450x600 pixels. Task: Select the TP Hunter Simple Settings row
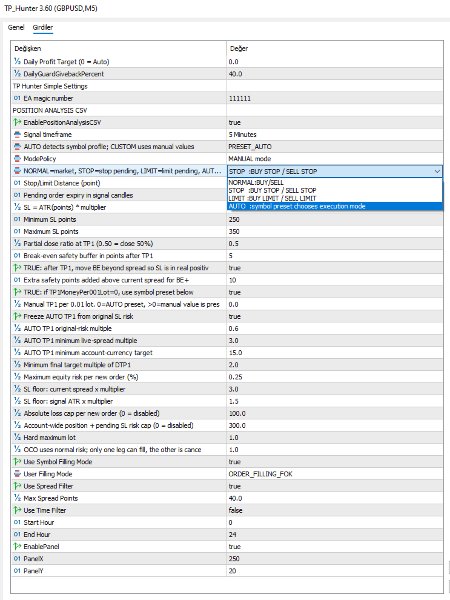[227, 86]
